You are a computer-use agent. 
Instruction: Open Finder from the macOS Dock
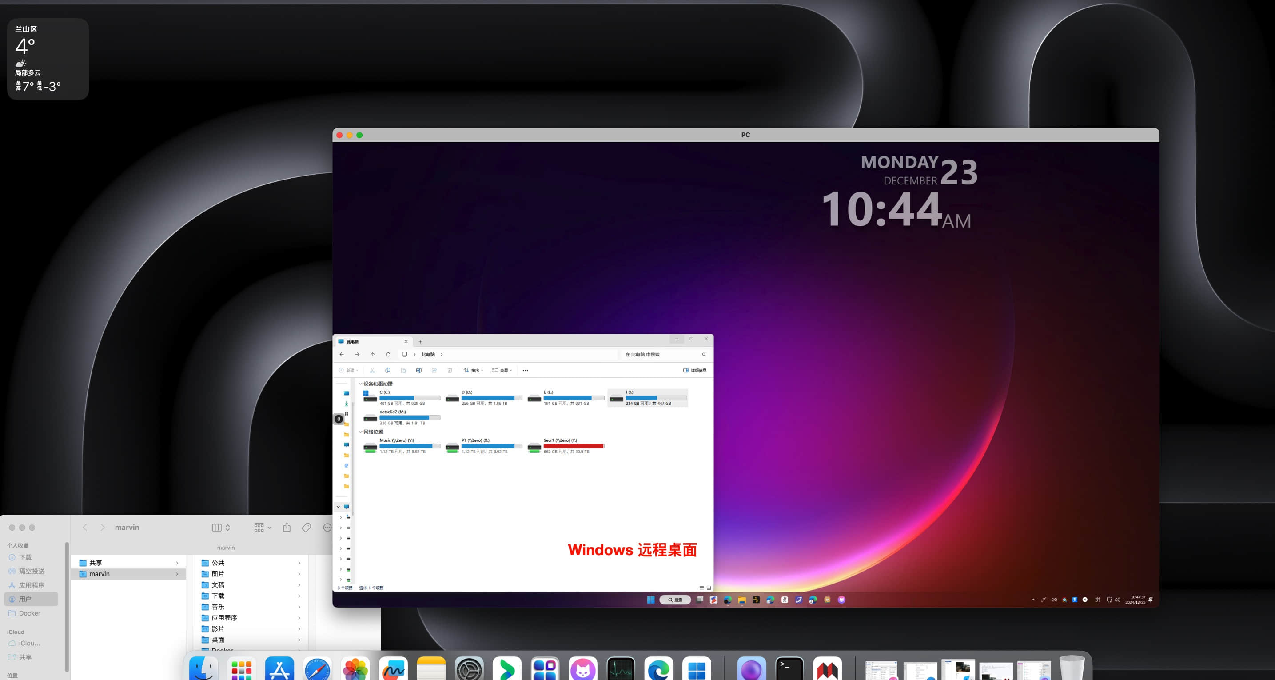pos(206,669)
